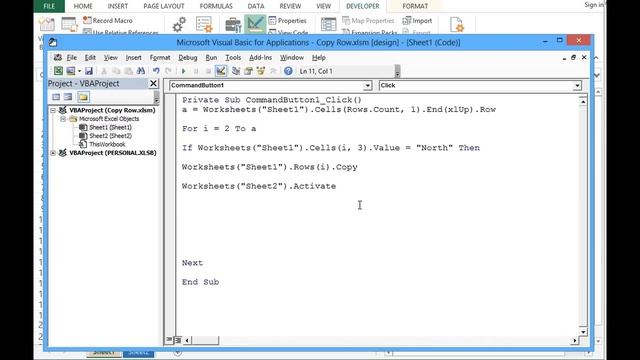Click Record Macro in Excel ribbon

tap(108, 20)
